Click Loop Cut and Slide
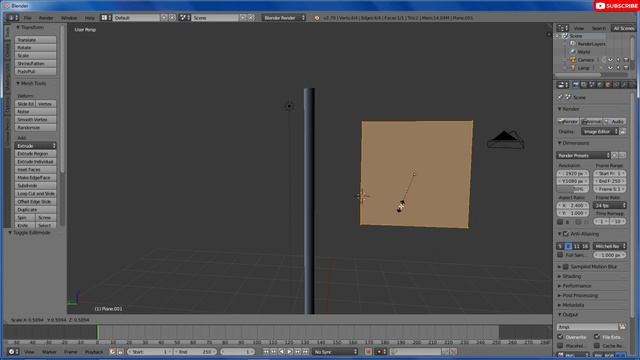 (36, 193)
